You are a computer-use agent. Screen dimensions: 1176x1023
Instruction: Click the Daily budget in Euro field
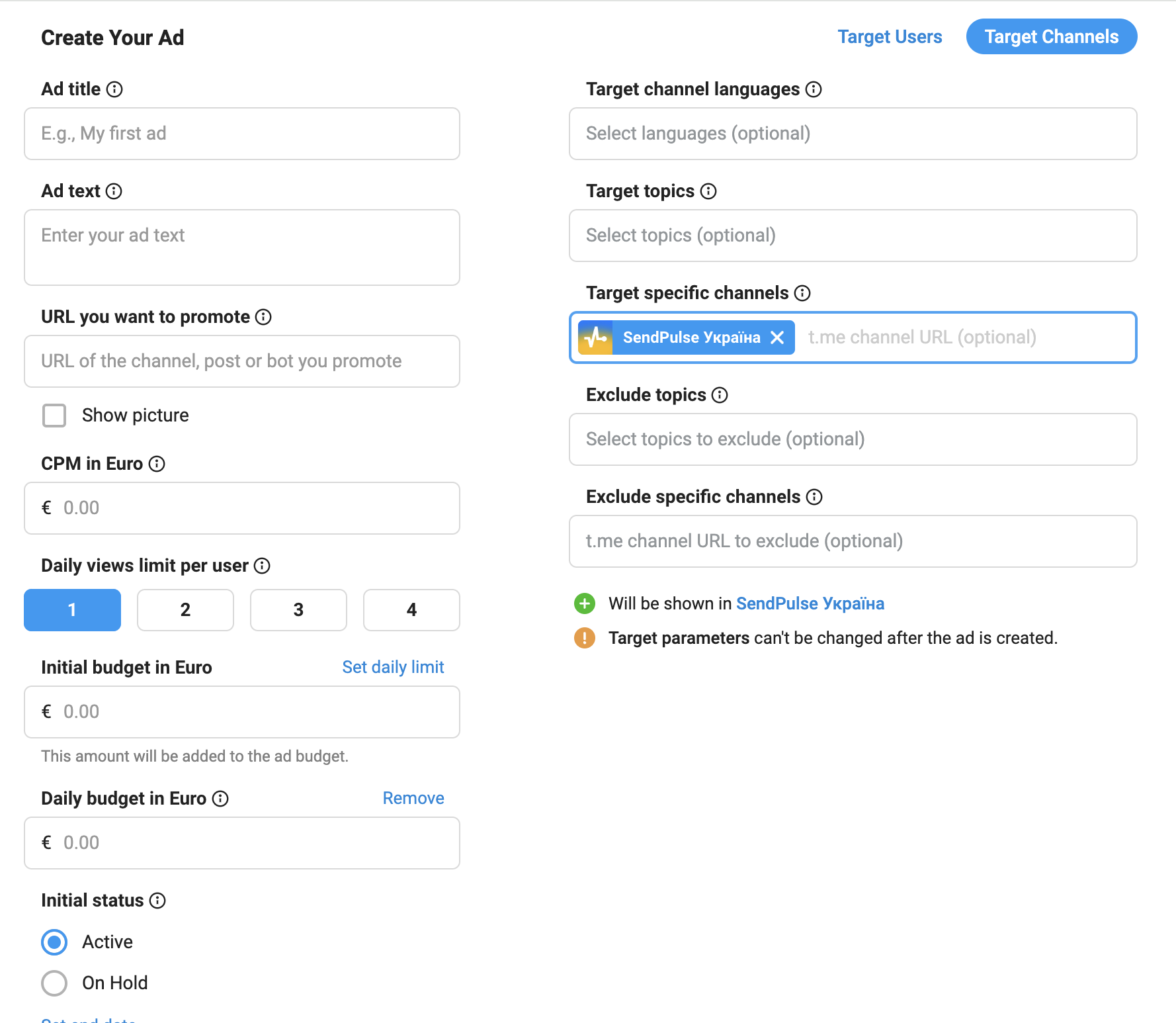pos(242,843)
